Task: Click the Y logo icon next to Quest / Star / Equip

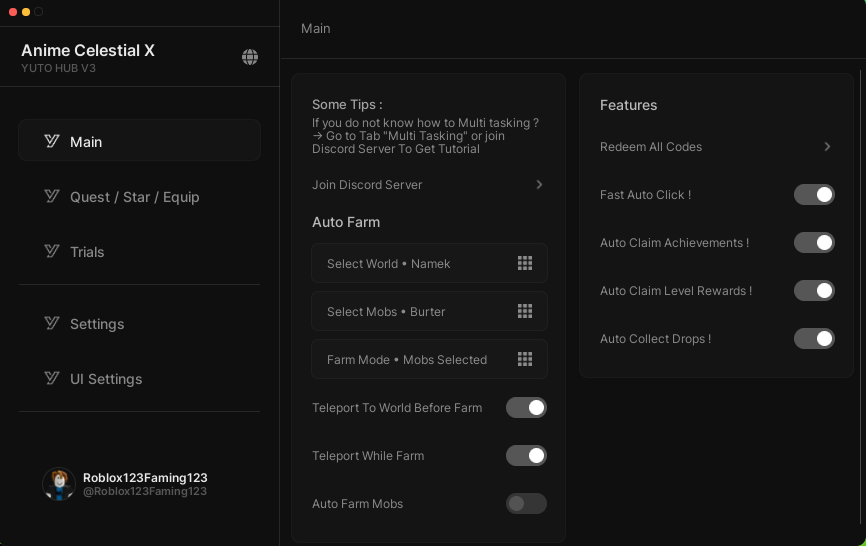Action: click(52, 197)
